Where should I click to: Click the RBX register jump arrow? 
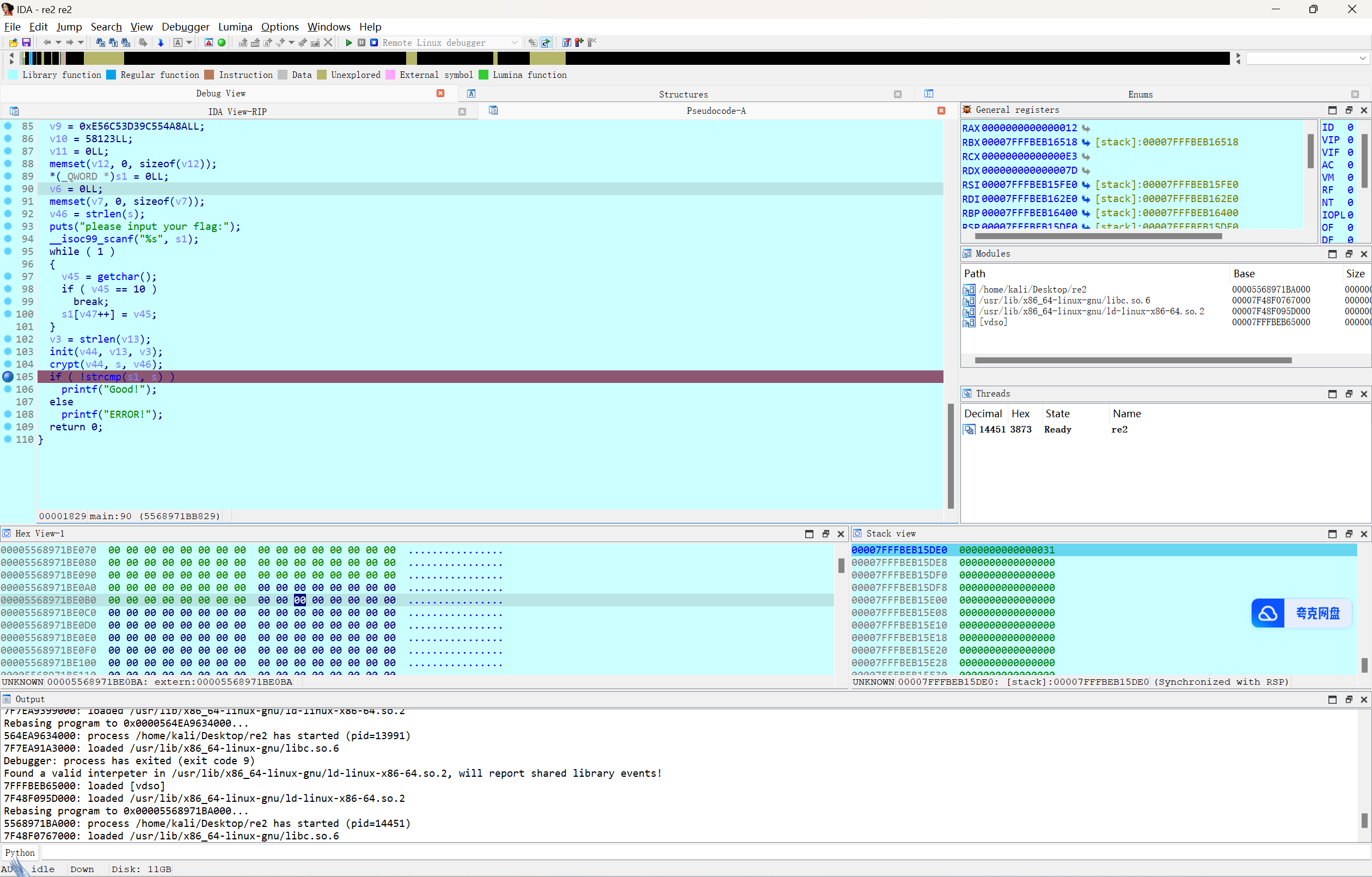tap(1086, 143)
